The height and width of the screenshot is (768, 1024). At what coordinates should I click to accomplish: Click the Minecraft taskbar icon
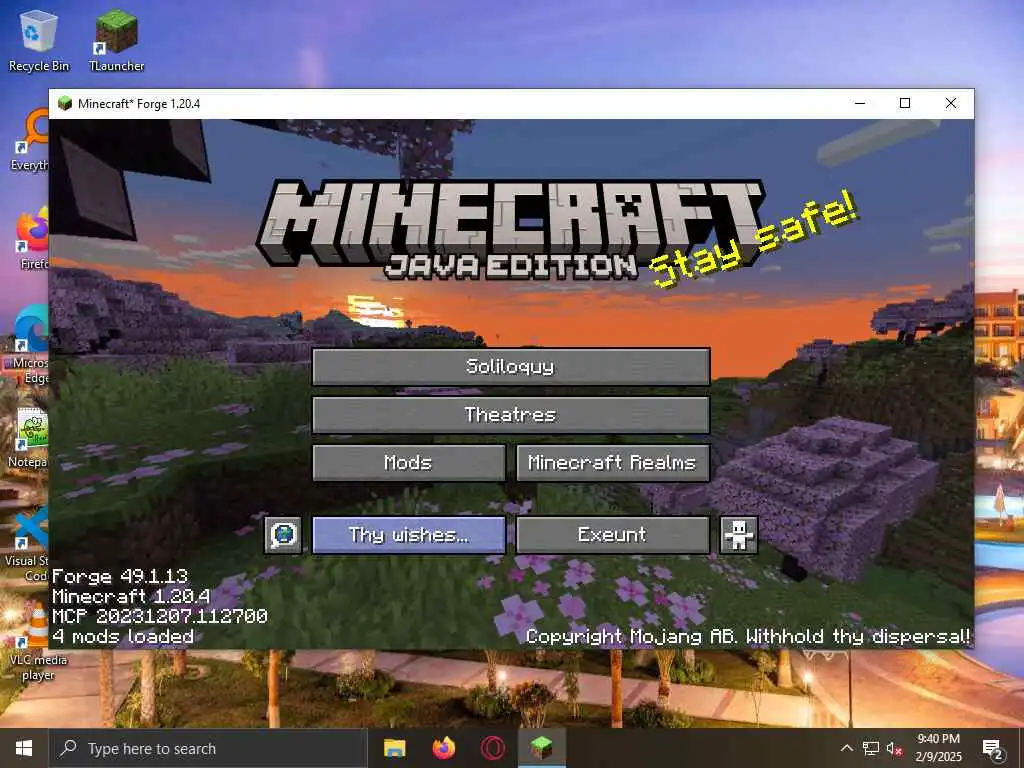(x=542, y=748)
